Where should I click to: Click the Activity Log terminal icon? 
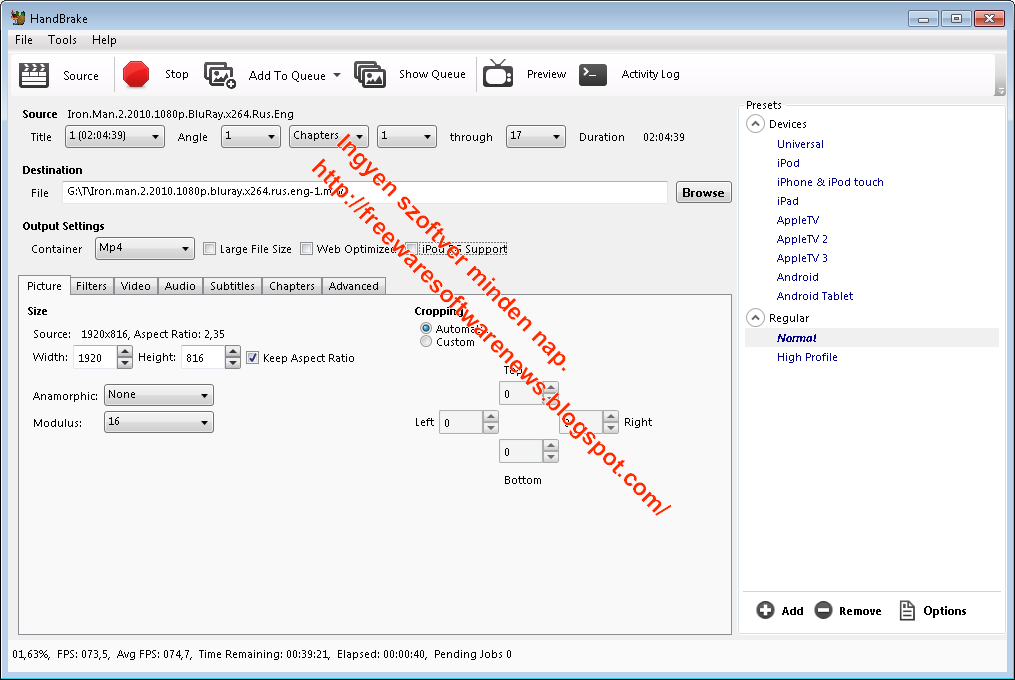click(x=593, y=74)
